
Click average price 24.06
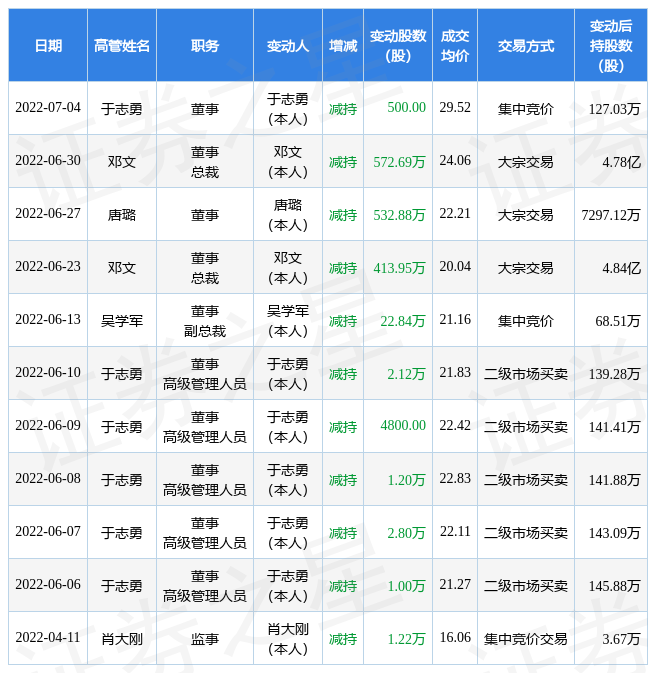tap(455, 161)
